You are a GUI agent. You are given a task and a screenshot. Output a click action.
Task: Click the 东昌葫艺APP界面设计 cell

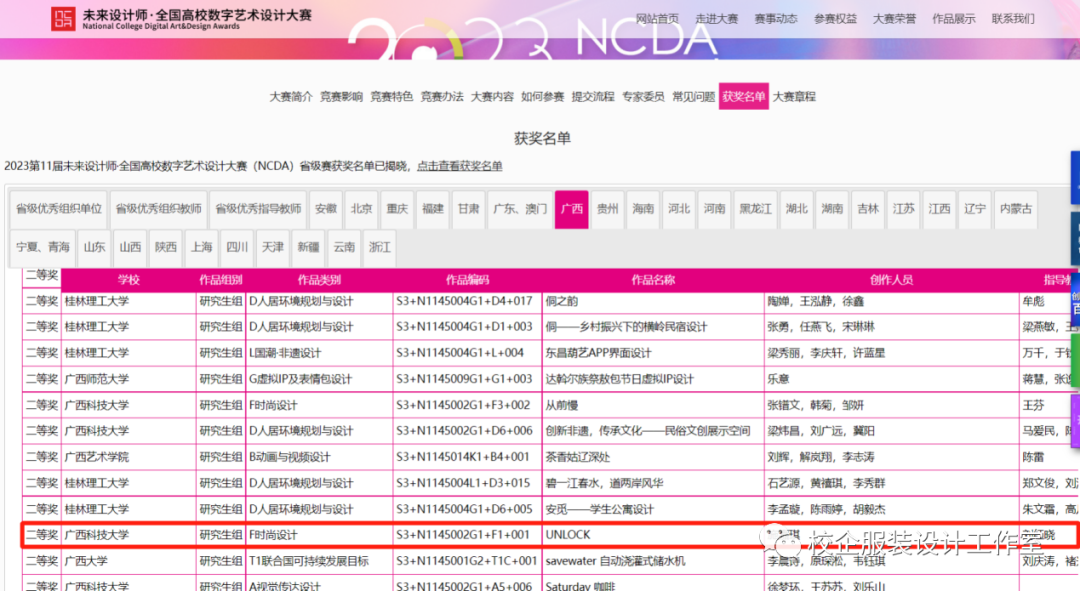(x=653, y=353)
